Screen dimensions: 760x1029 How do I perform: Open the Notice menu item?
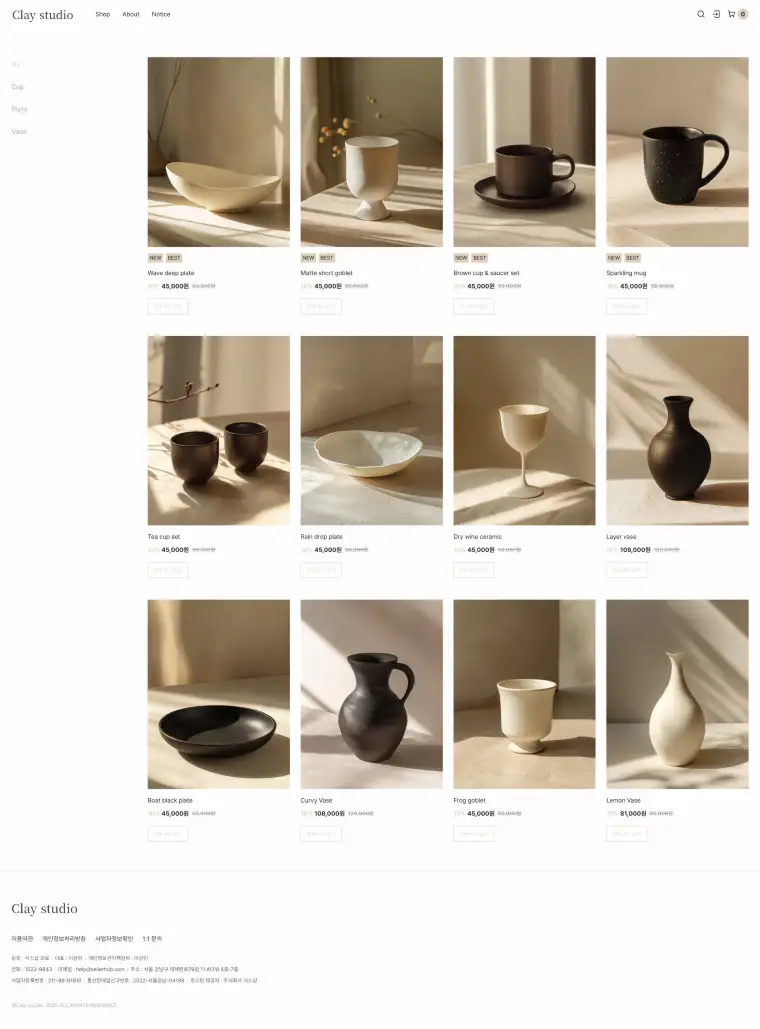(x=161, y=14)
